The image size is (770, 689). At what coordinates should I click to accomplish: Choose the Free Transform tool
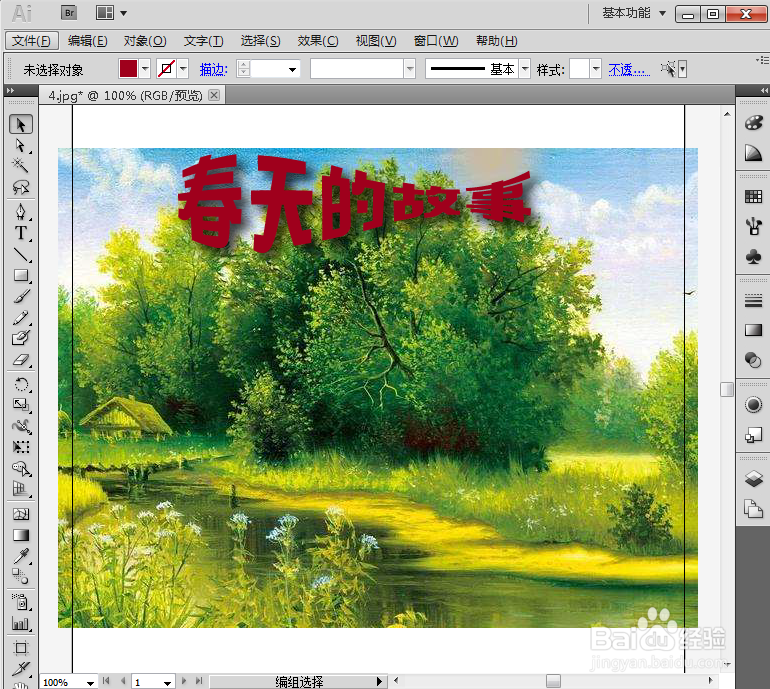click(x=21, y=447)
